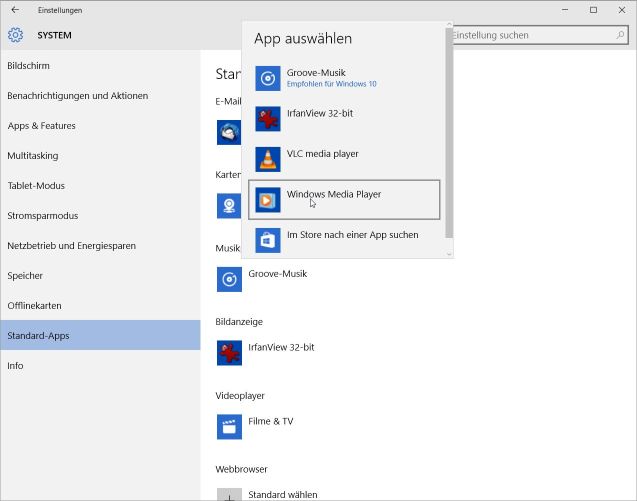
Task: Click scrollbar up arrow in app popup
Action: [x=449, y=24]
